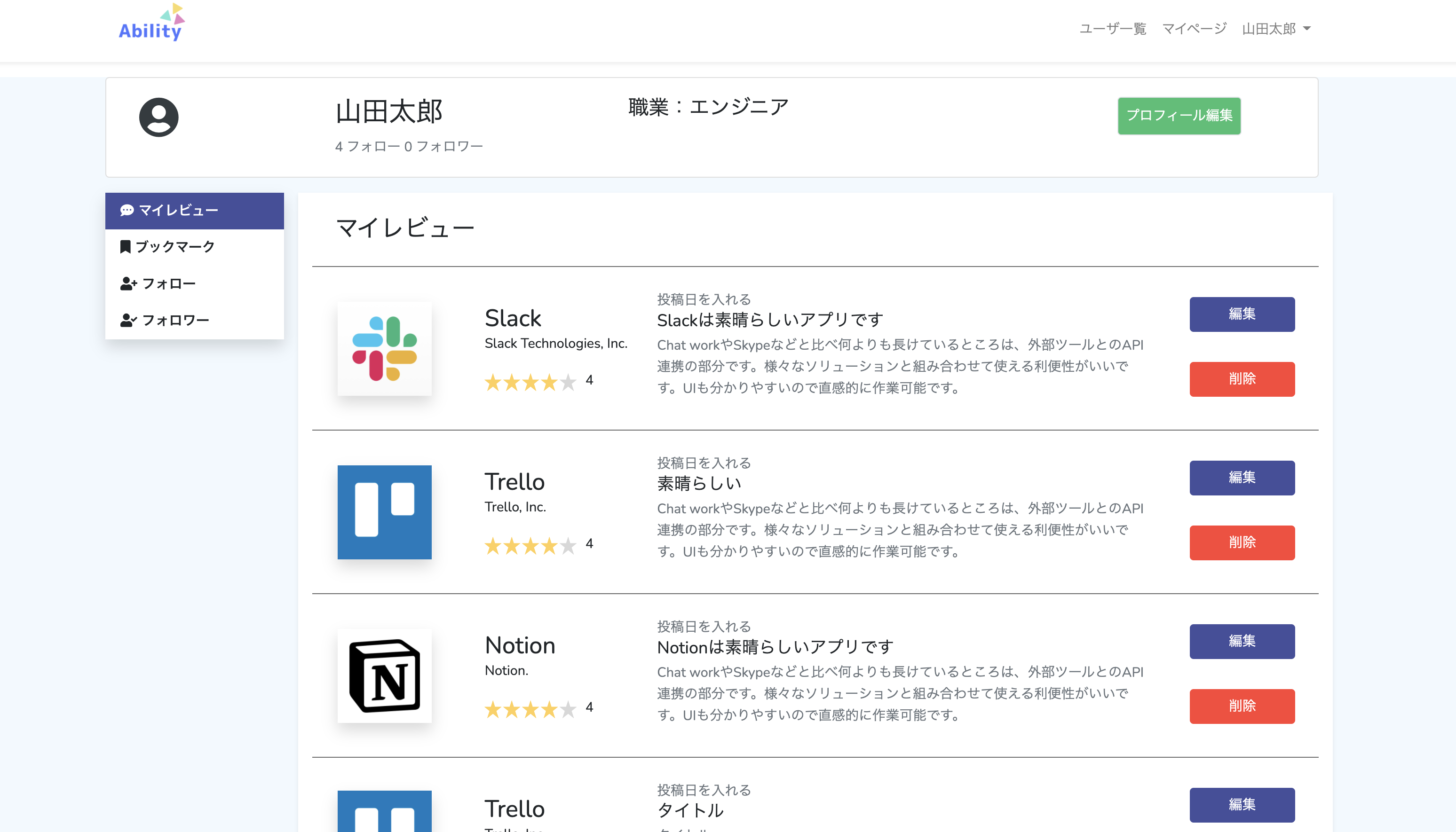This screenshot has width=1456, height=832.
Task: Click the first Trello app logo
Action: (x=384, y=512)
